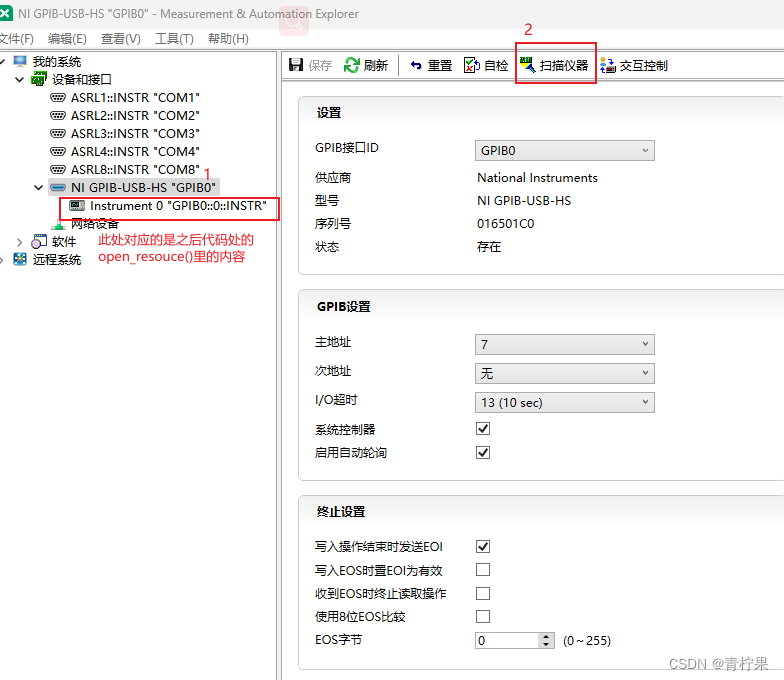Click the Refresh (刷新) toolbar icon

(352, 65)
